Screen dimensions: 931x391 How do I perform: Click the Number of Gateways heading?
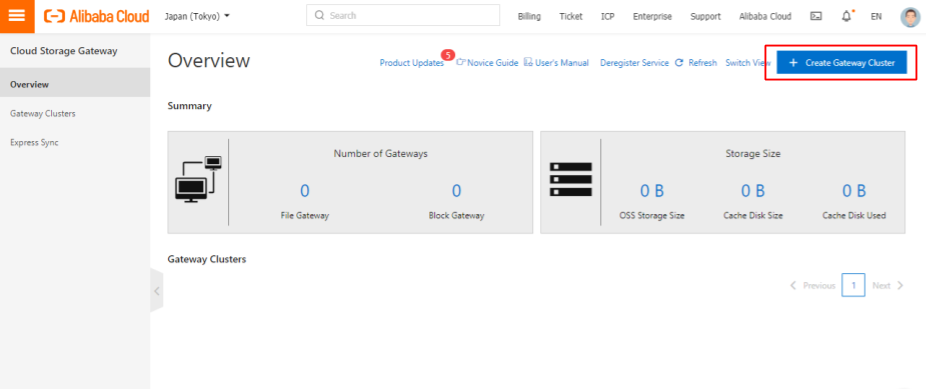click(381, 154)
